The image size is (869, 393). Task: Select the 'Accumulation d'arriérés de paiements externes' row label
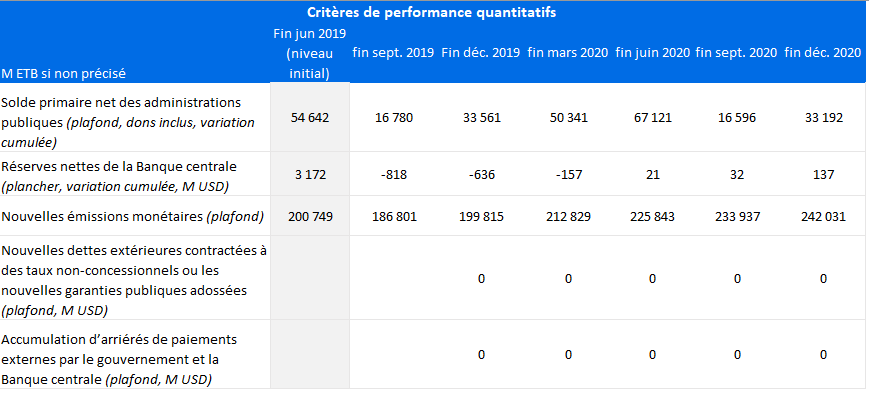(119, 359)
